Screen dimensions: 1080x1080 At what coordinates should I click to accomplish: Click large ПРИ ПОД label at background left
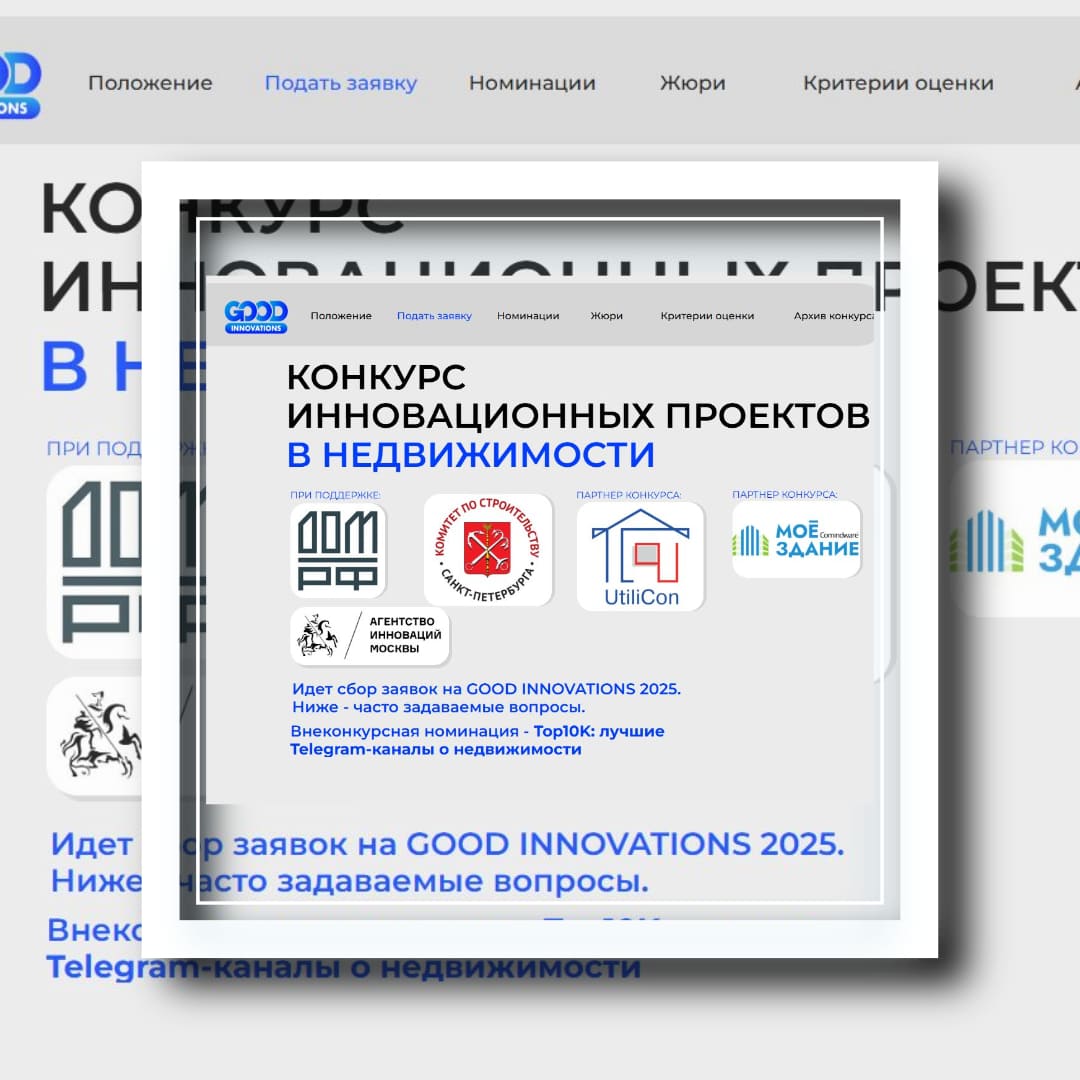94,448
